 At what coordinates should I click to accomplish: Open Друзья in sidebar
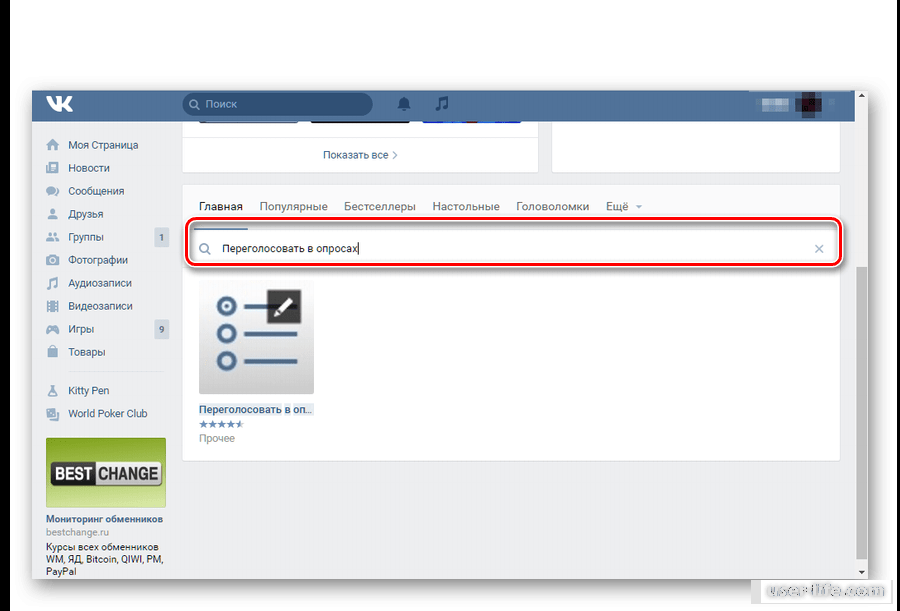pos(86,214)
